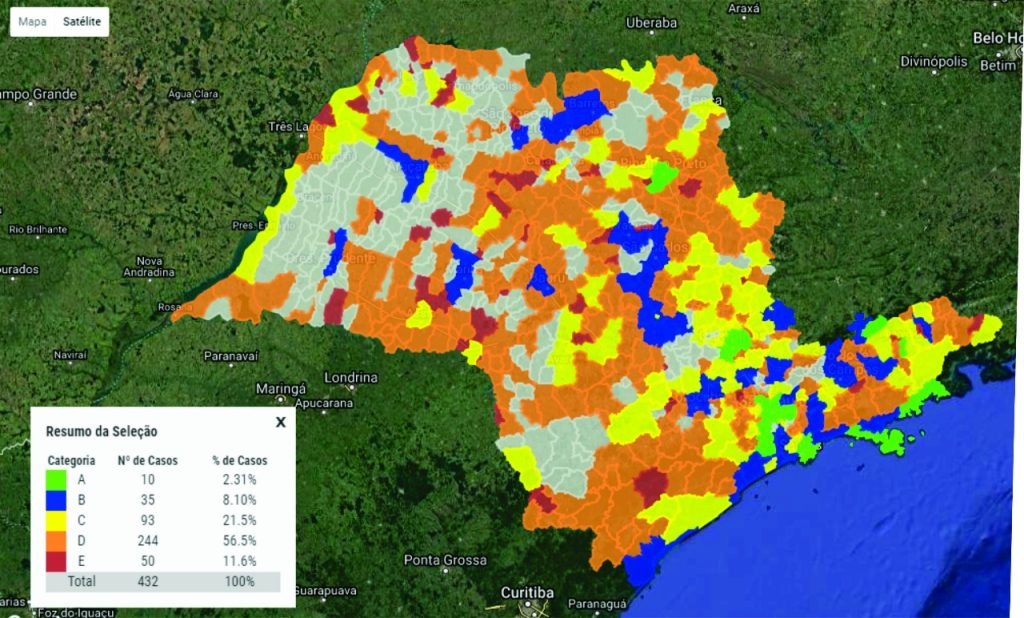Click the Londrina city label
1024x618 pixels.
(x=351, y=378)
